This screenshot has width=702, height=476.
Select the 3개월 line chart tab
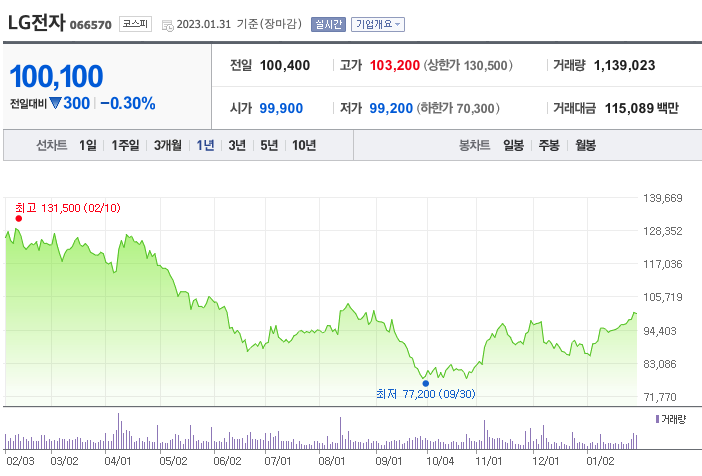pyautogui.click(x=168, y=145)
